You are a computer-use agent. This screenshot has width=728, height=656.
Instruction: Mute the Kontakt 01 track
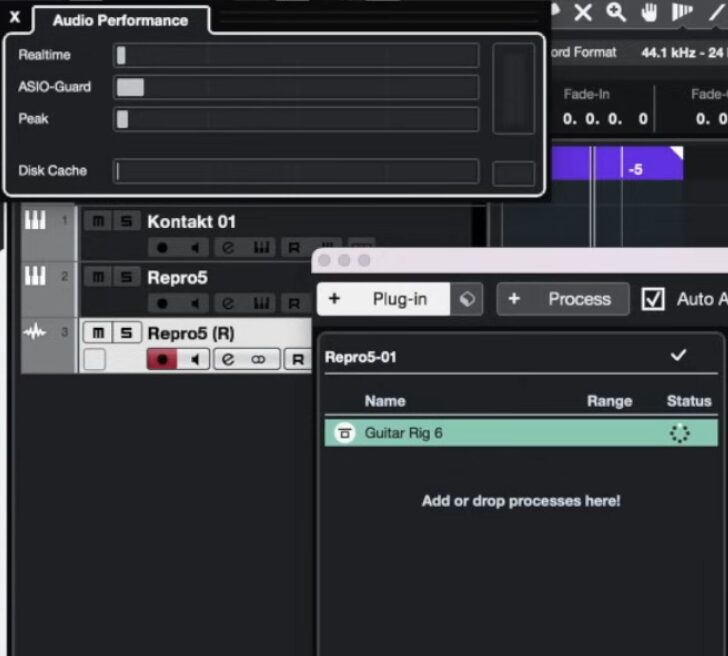pyautogui.click(x=97, y=221)
